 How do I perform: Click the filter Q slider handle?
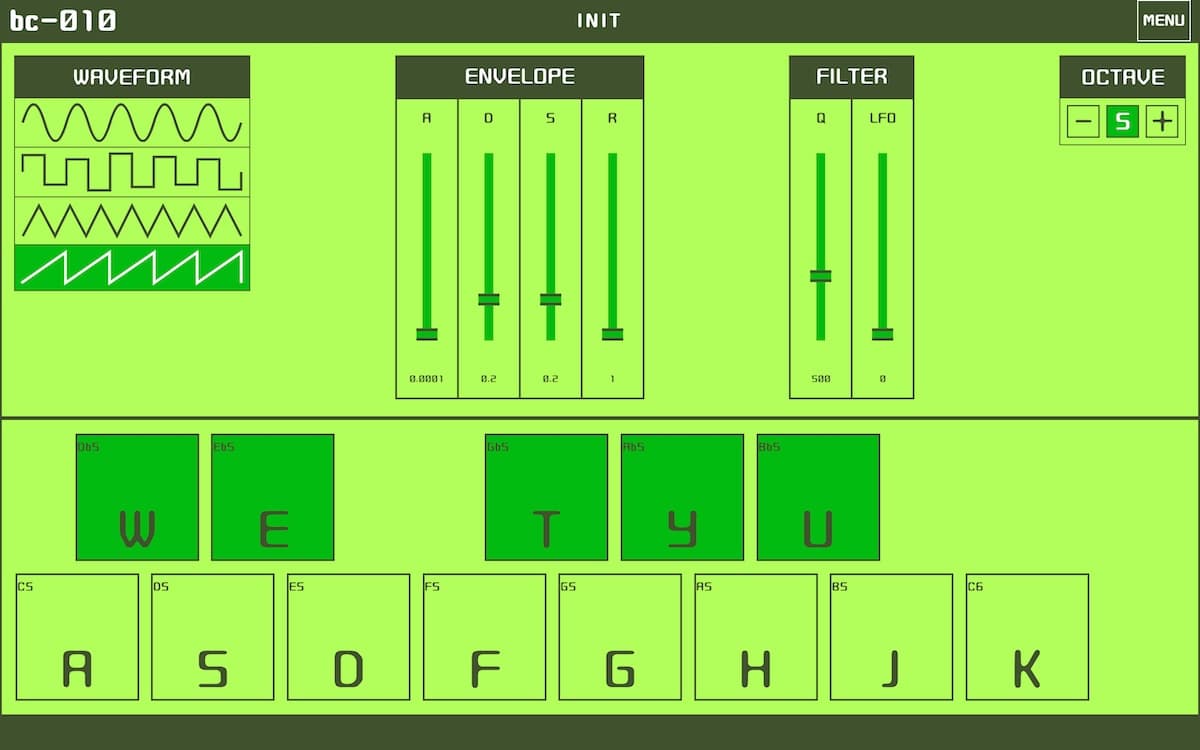click(821, 276)
